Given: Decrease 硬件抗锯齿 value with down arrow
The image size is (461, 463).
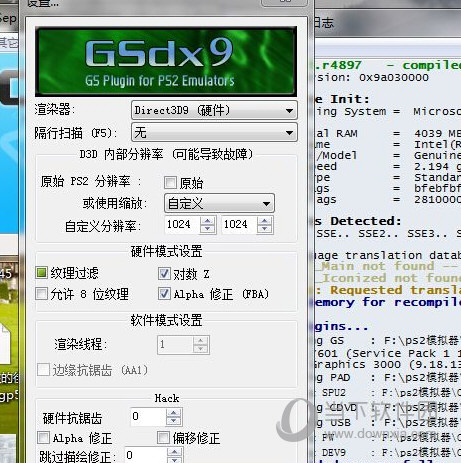Looking at the screenshot, I should pos(173,421).
